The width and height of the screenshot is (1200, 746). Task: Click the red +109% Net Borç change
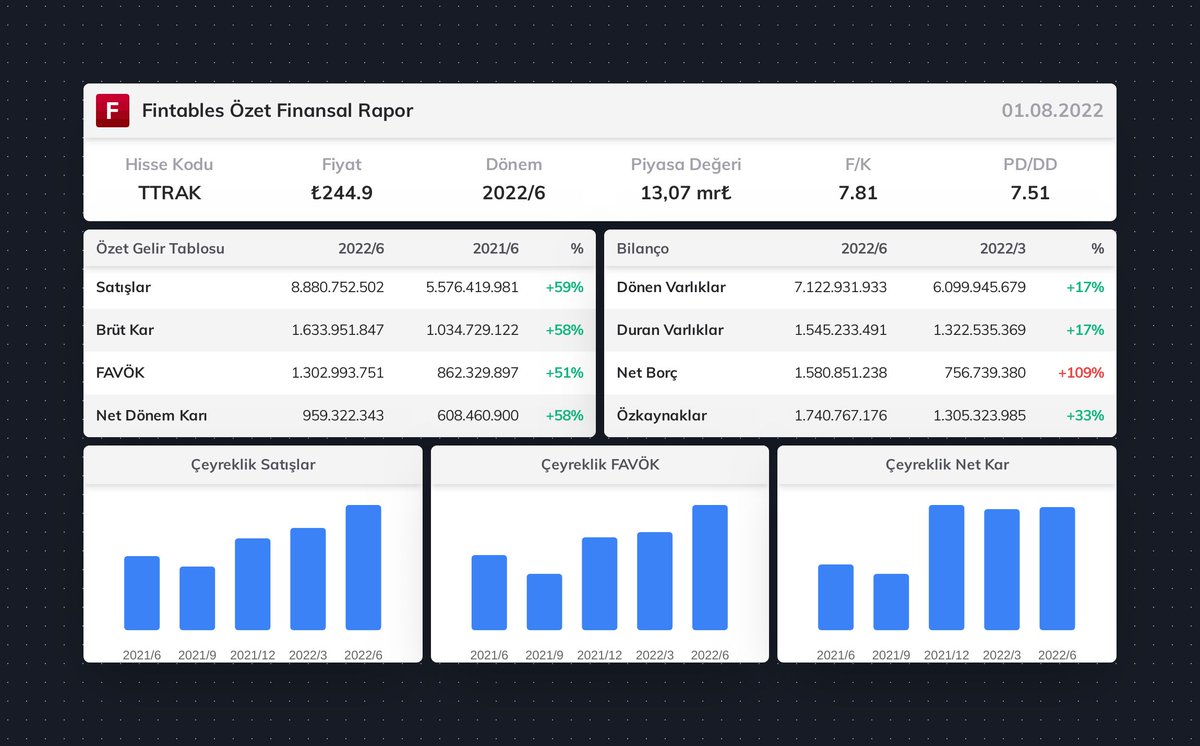[1081, 373]
